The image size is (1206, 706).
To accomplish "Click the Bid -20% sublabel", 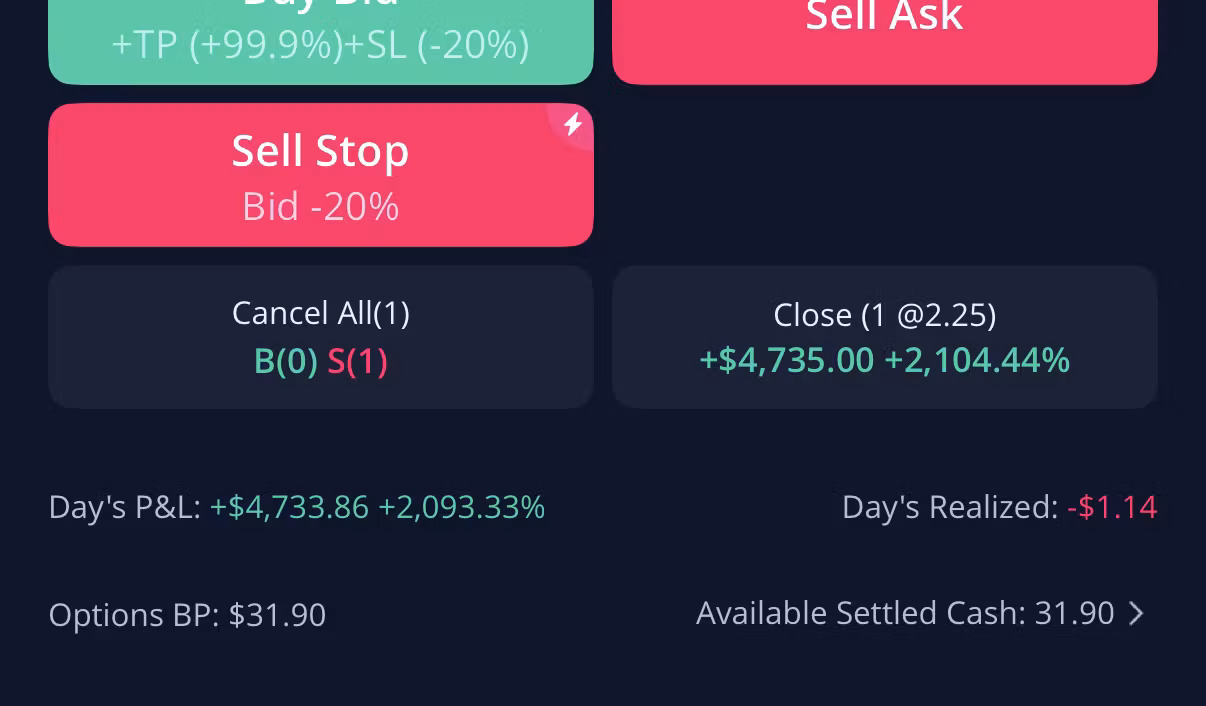I will click(x=320, y=207).
